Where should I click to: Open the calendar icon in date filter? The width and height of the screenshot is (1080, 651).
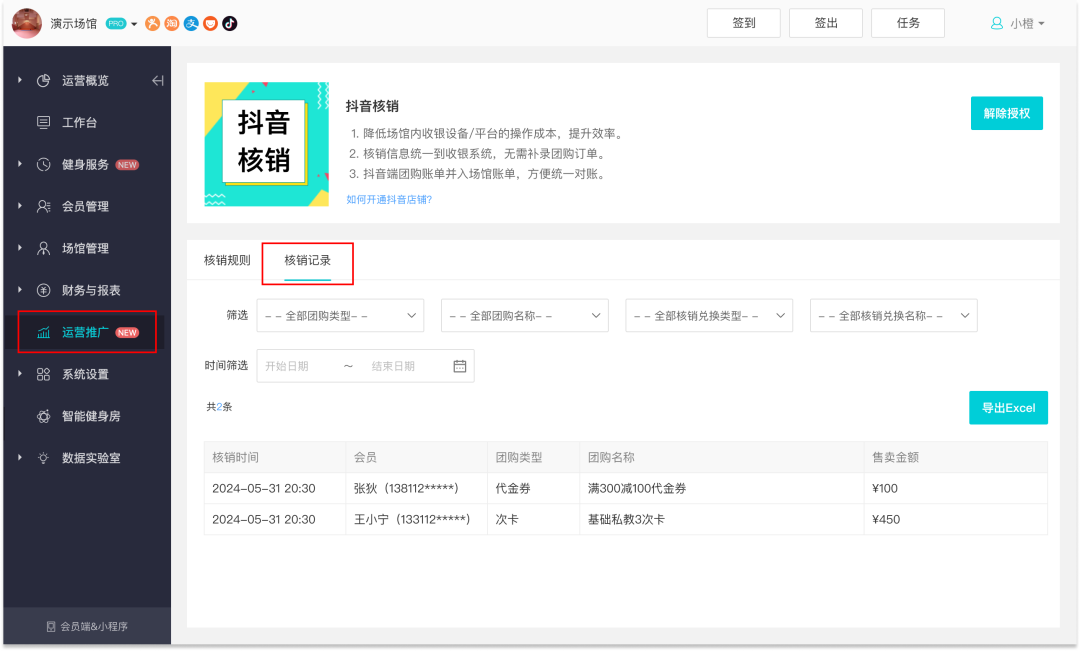[460, 366]
